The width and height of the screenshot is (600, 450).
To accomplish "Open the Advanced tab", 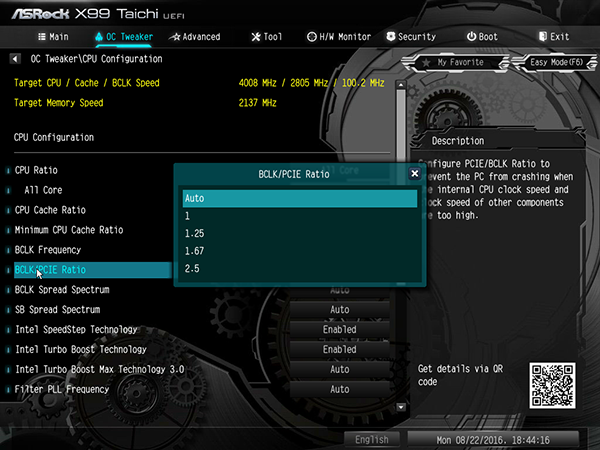I will pos(195,37).
